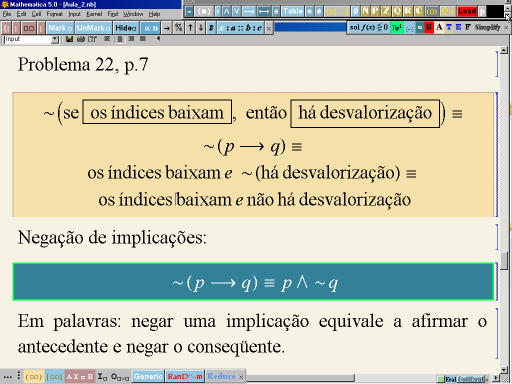Click the Generic palette button
This screenshot has width=512, height=384.
tap(148, 376)
